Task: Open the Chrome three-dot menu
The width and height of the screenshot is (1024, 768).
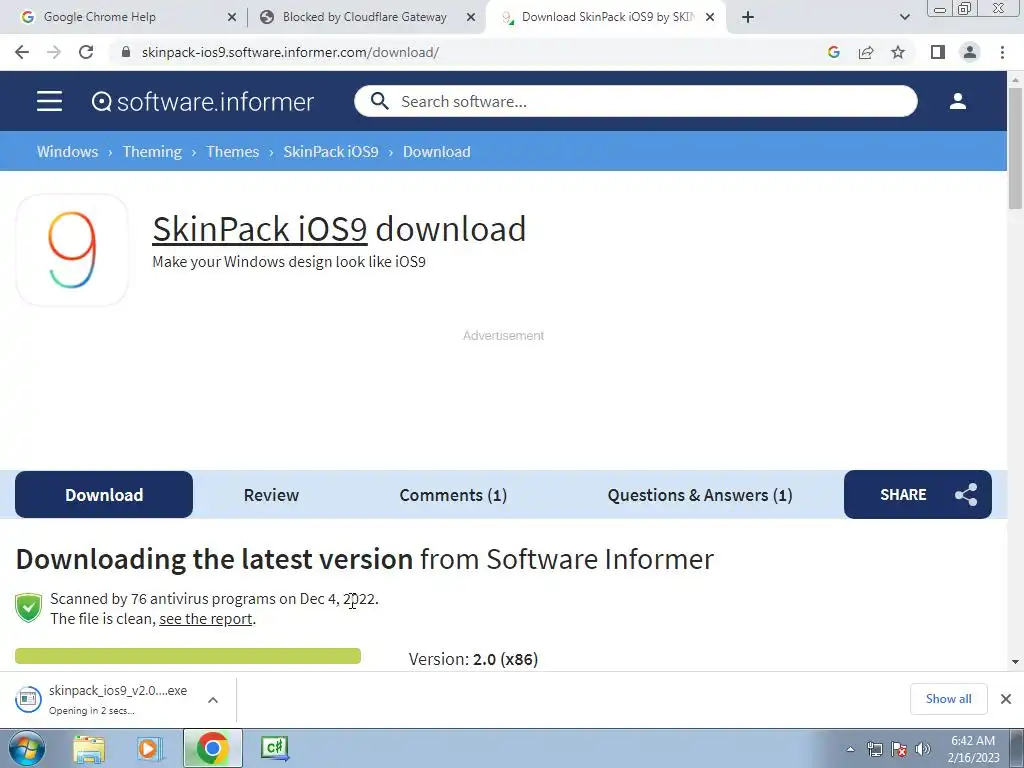Action: pyautogui.click(x=1002, y=52)
